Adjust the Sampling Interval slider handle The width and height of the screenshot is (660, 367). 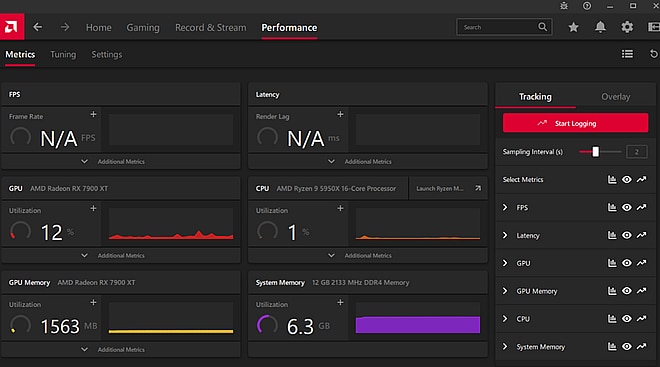click(x=595, y=152)
